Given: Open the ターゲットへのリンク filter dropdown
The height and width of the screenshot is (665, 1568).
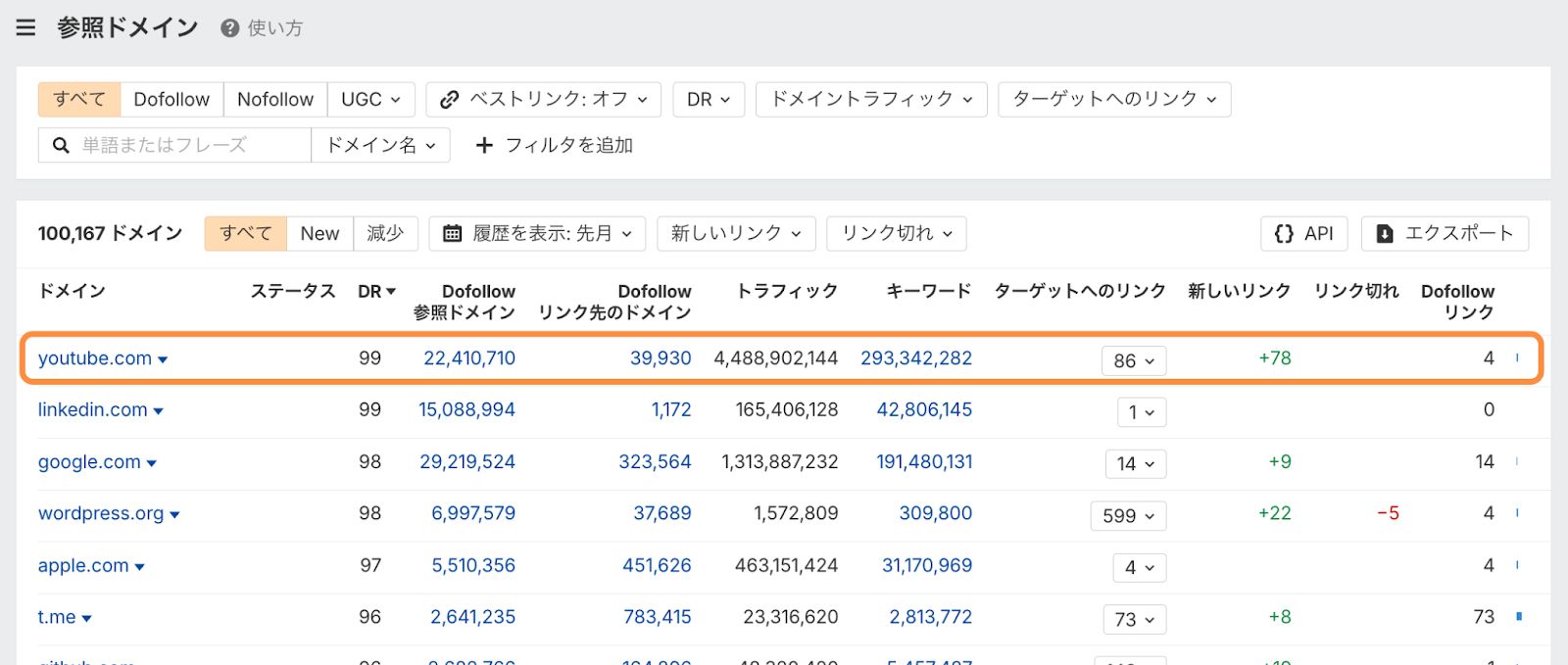Looking at the screenshot, I should (1114, 99).
